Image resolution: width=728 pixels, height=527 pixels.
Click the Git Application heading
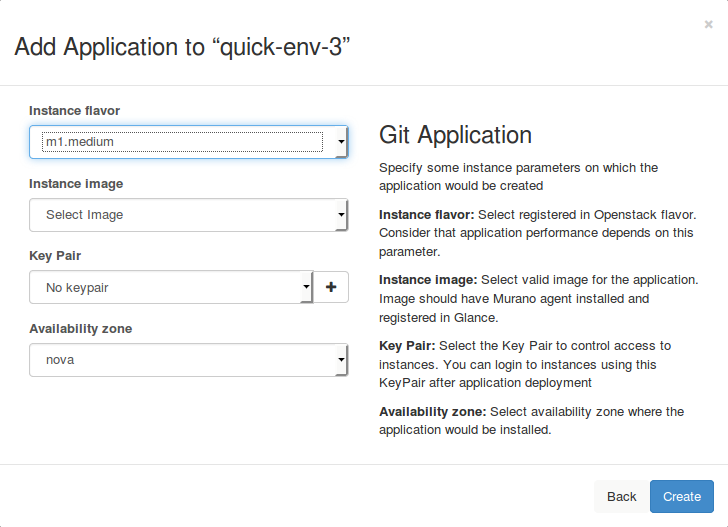(x=455, y=135)
